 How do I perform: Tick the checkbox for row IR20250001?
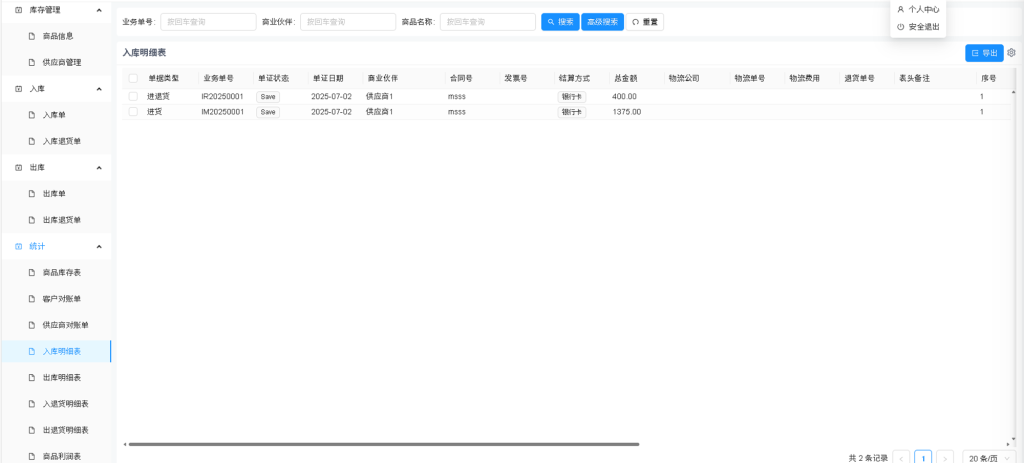click(133, 96)
